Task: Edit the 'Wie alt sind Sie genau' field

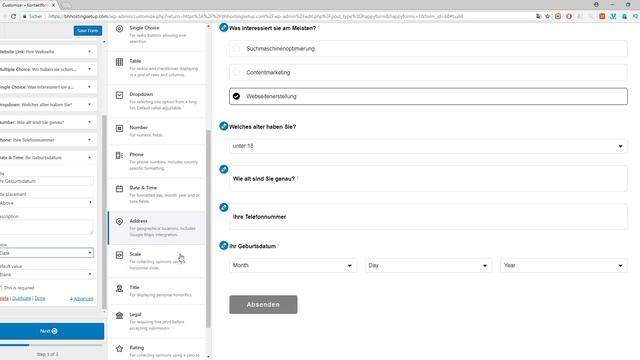Action: (x=224, y=169)
